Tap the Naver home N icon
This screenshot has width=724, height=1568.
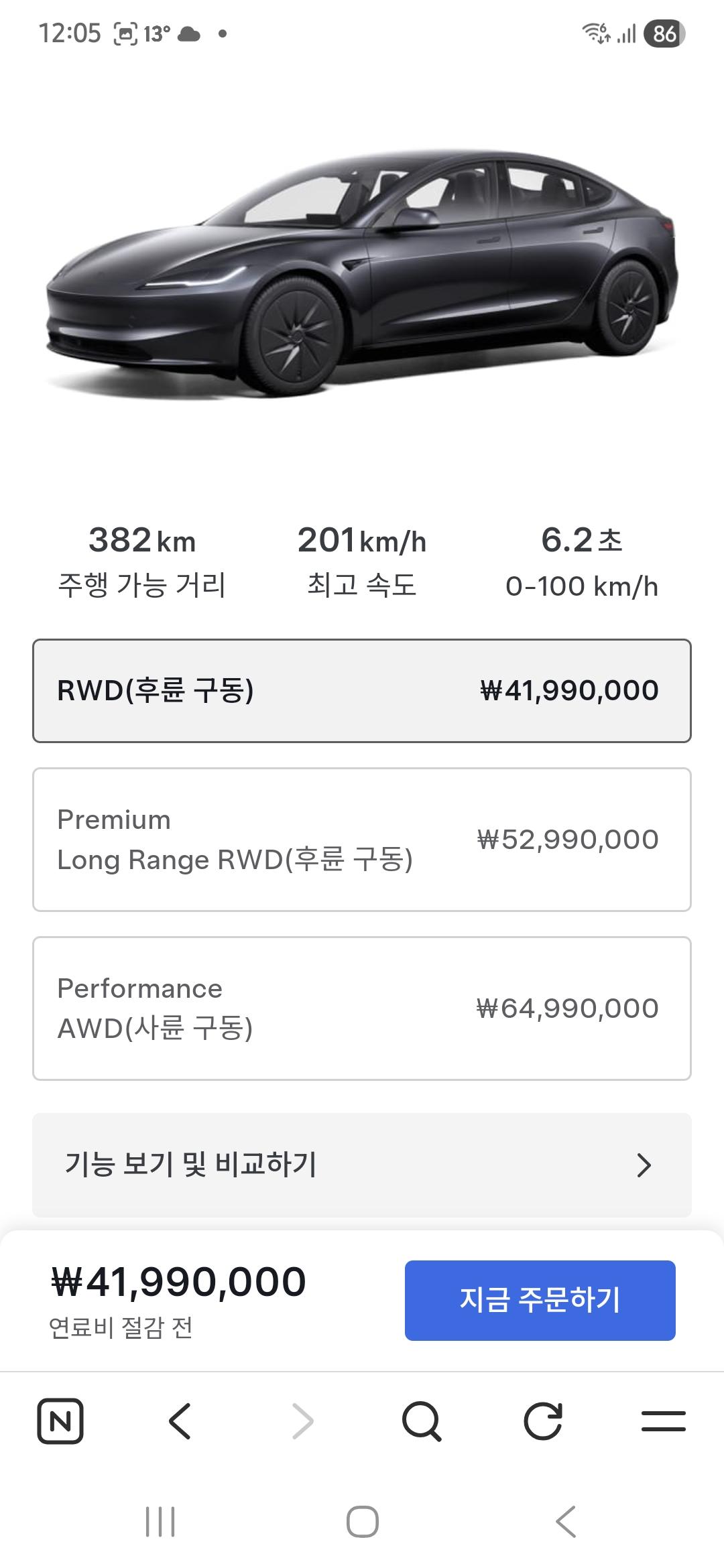click(x=60, y=1421)
